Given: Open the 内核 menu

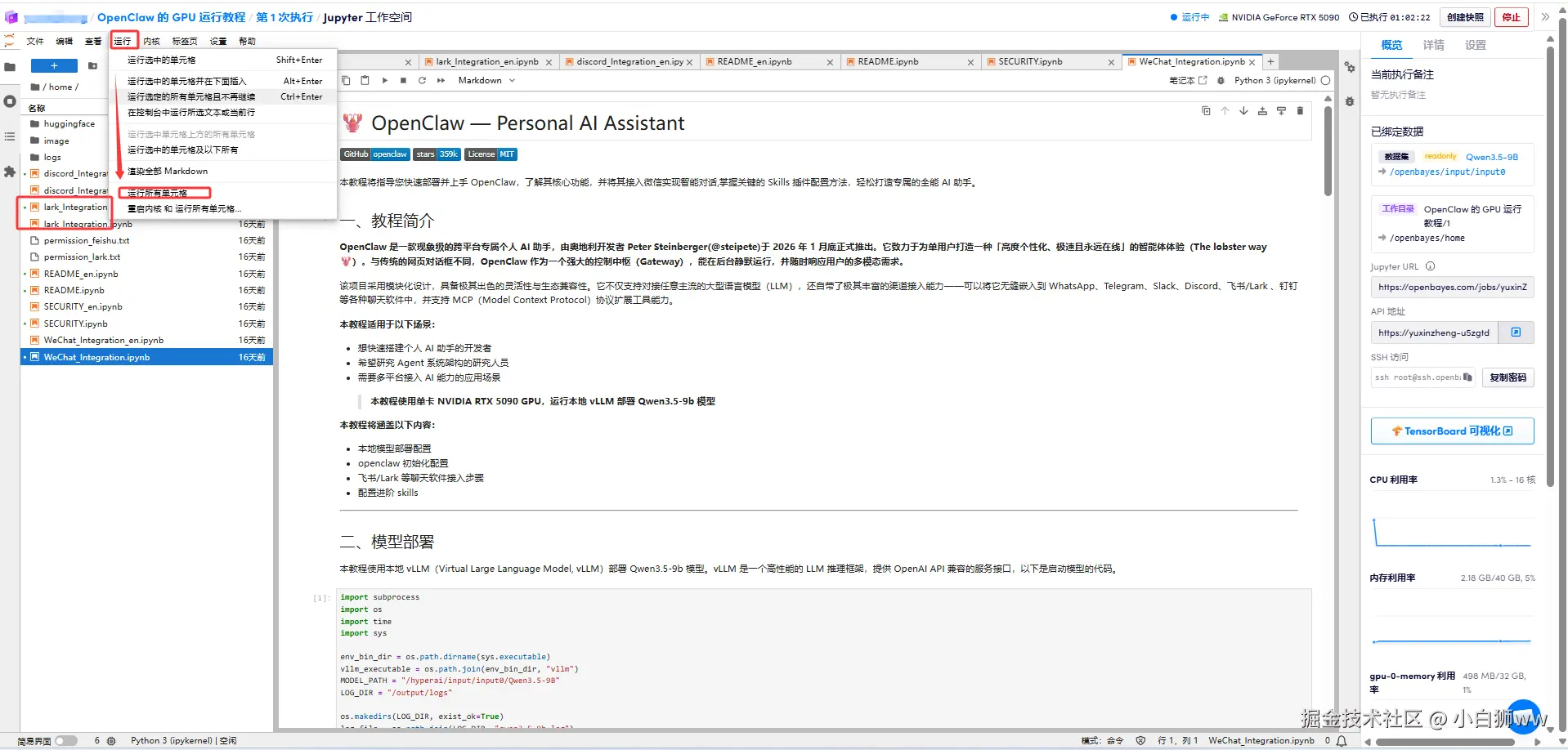Looking at the screenshot, I should click(x=152, y=41).
